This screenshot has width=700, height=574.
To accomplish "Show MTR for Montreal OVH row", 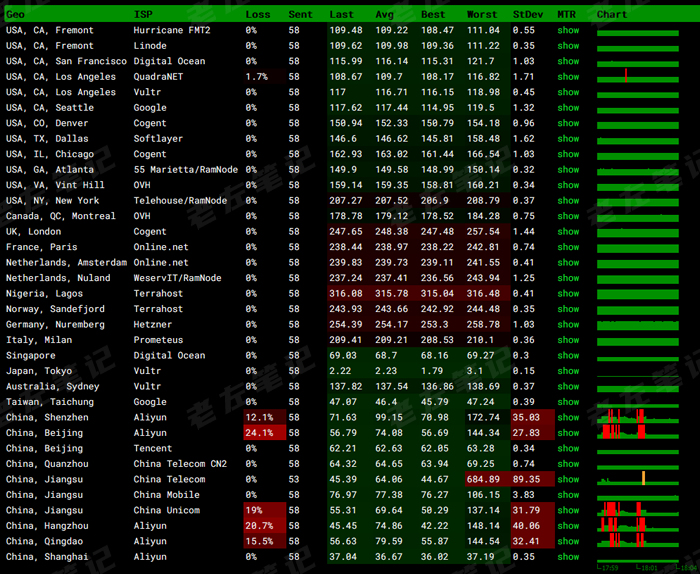I will tap(568, 216).
